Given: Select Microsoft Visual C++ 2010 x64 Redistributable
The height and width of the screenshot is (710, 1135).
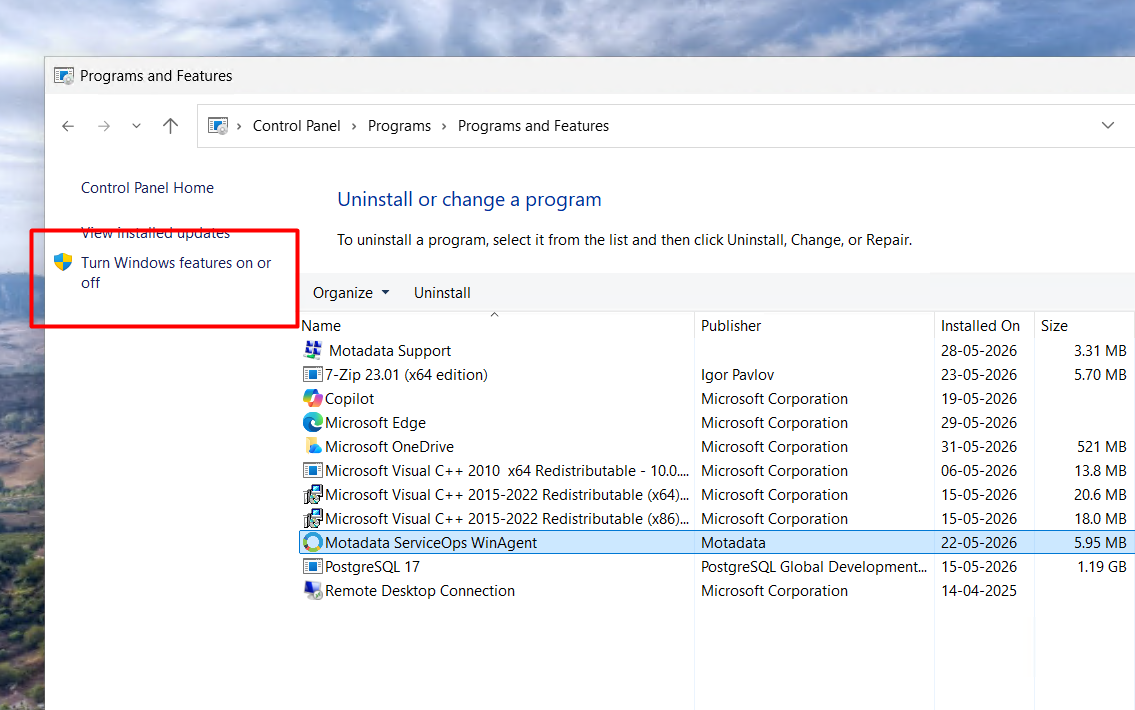Looking at the screenshot, I should [507, 470].
